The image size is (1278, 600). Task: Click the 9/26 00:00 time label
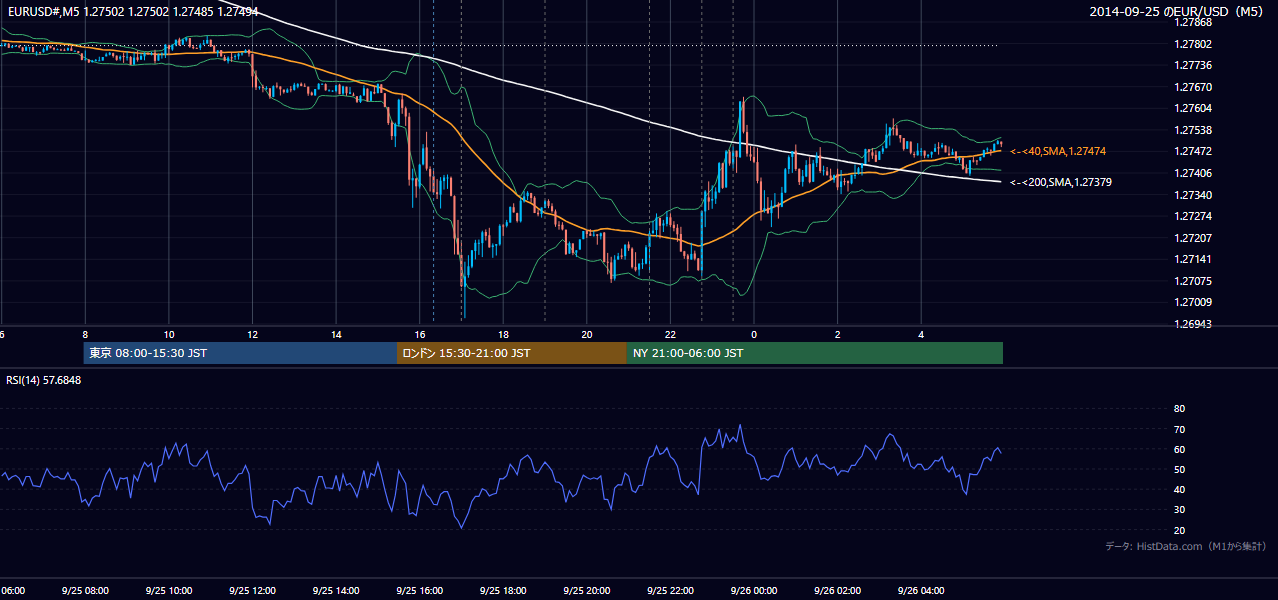[754, 591]
